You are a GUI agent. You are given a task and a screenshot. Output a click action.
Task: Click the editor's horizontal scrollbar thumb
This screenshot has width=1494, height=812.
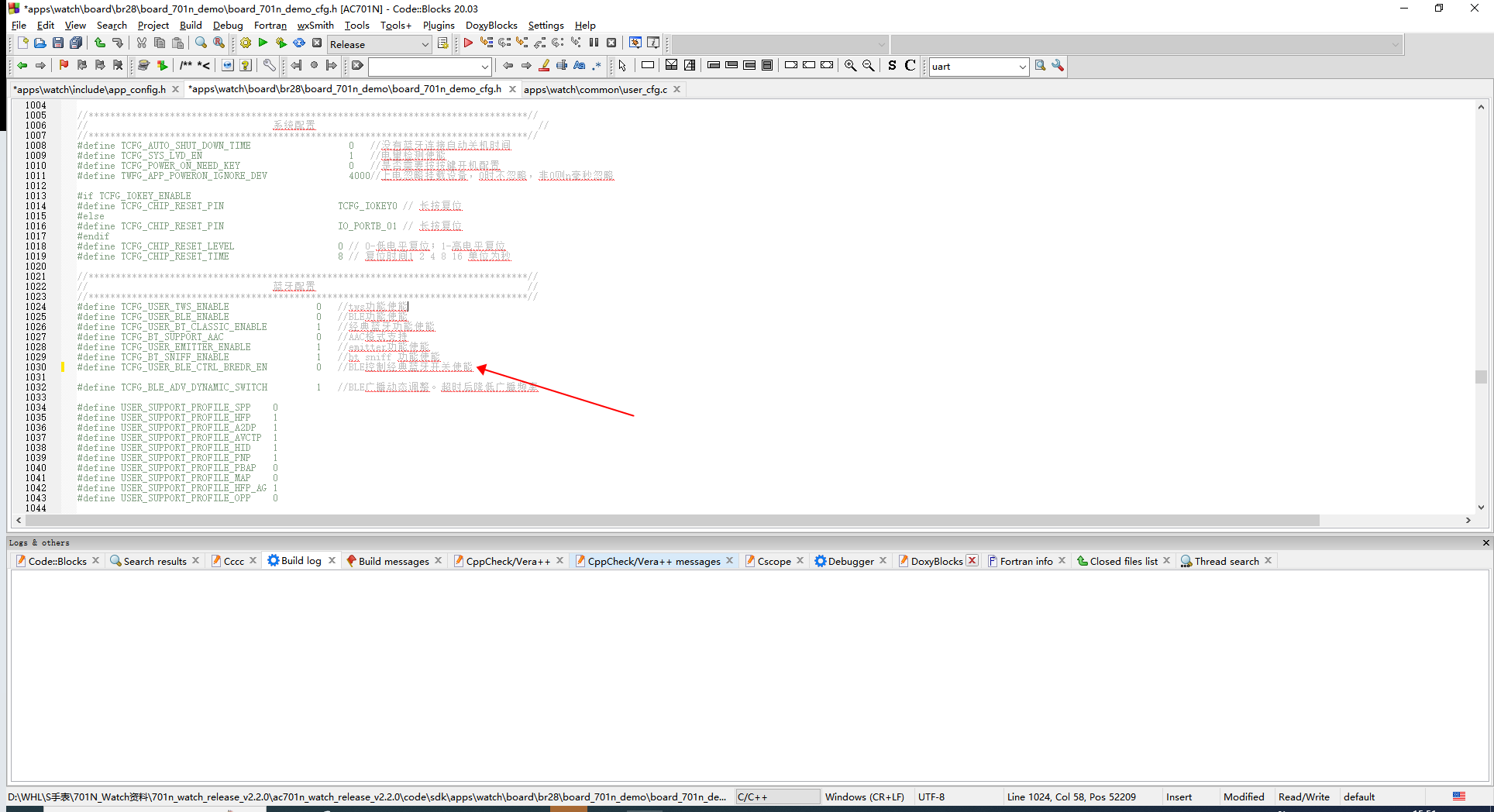click(673, 520)
